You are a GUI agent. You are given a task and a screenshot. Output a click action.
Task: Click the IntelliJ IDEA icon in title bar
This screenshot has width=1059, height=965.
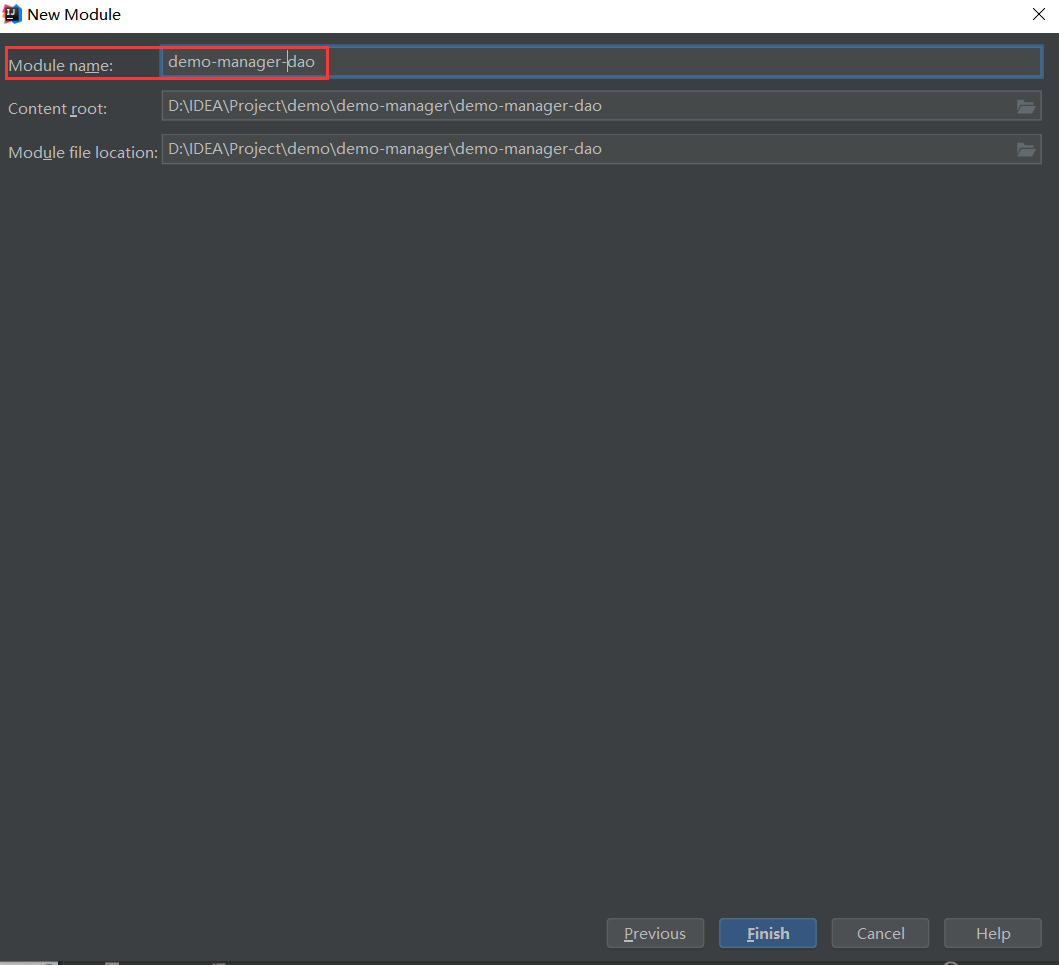click(12, 14)
